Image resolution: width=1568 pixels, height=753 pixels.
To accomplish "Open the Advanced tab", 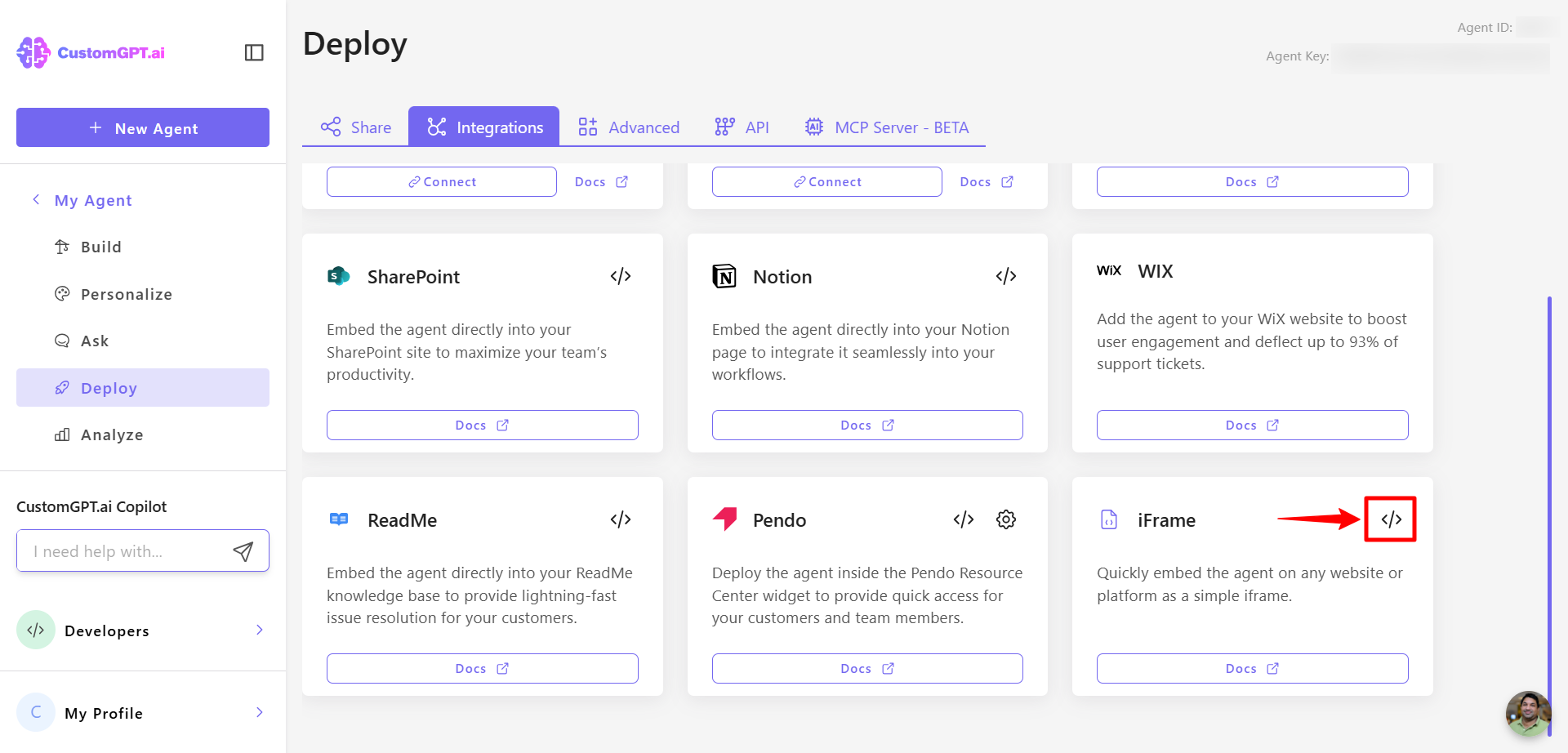I will coord(629,127).
